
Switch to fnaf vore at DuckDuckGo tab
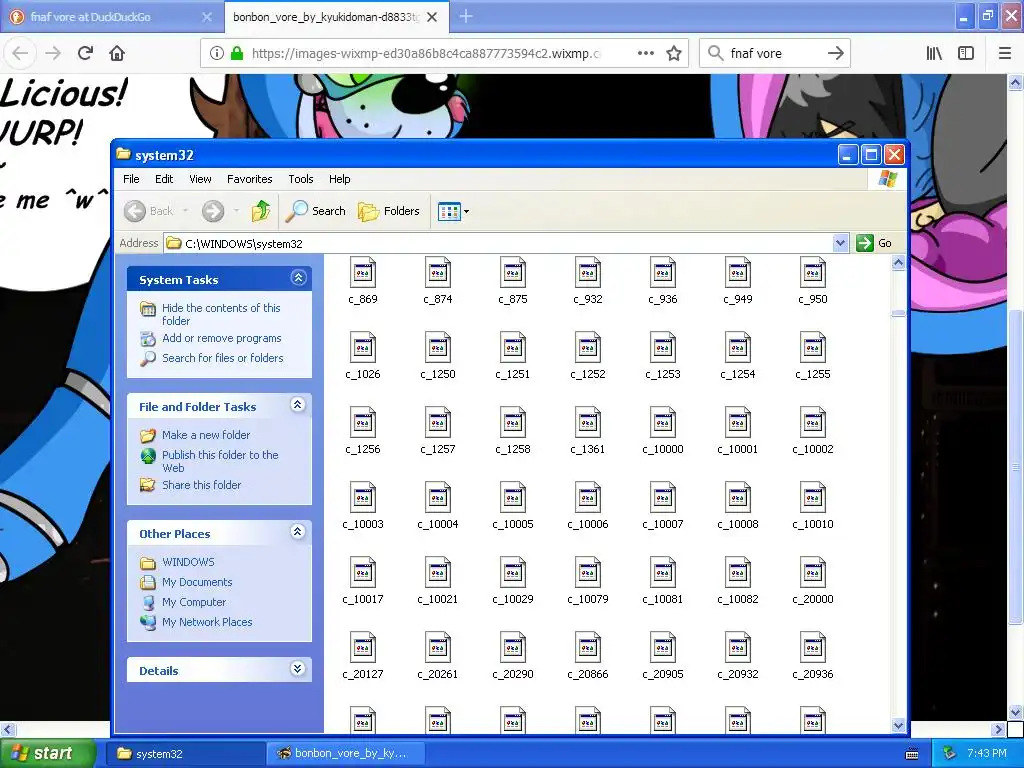(x=111, y=18)
